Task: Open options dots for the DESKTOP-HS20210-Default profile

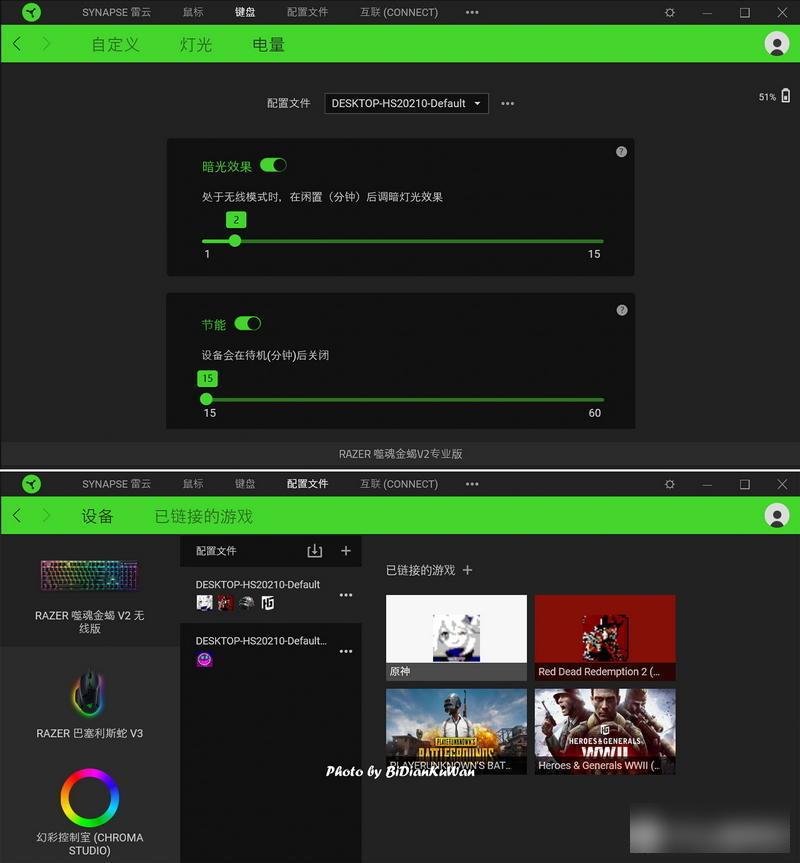Action: click(x=346, y=595)
